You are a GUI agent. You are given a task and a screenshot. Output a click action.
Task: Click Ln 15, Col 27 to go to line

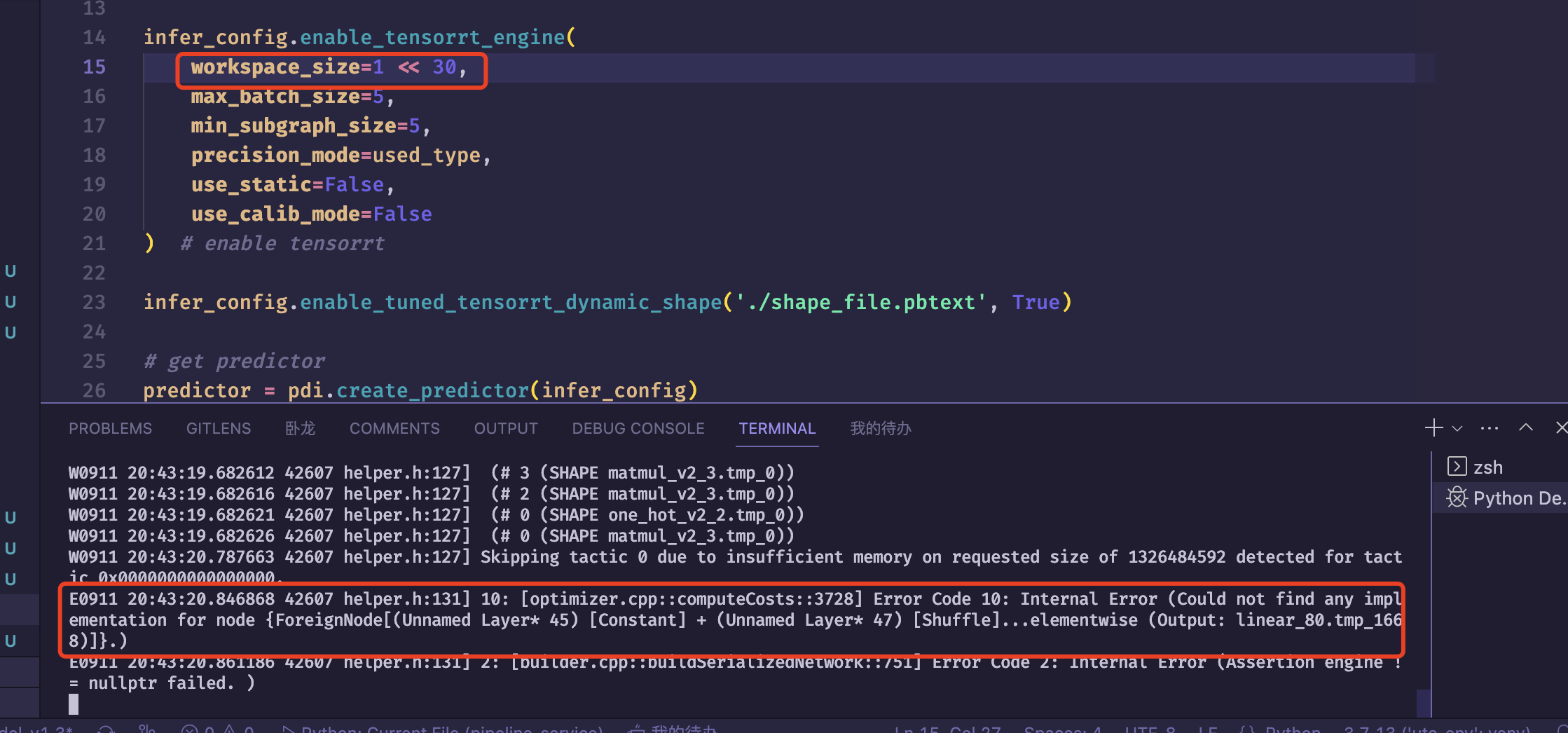947,729
